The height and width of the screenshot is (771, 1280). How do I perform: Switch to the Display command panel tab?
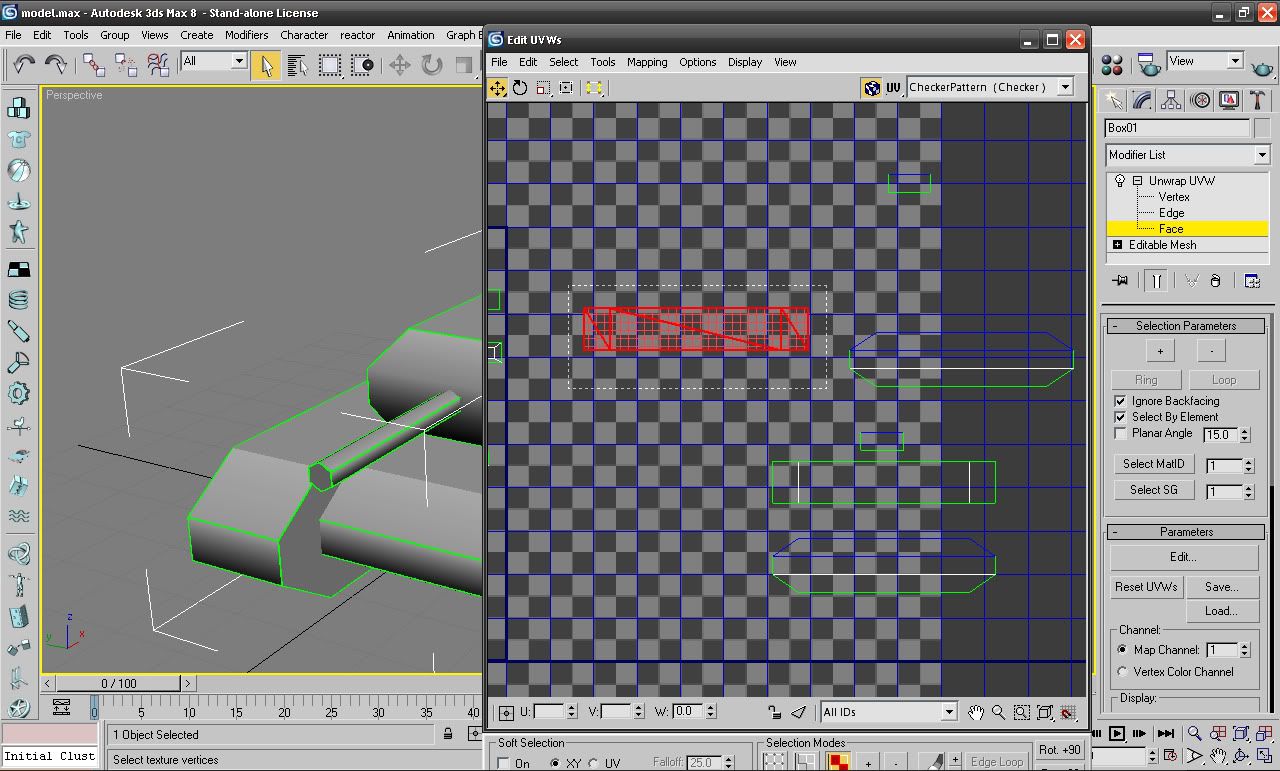pos(1229,101)
